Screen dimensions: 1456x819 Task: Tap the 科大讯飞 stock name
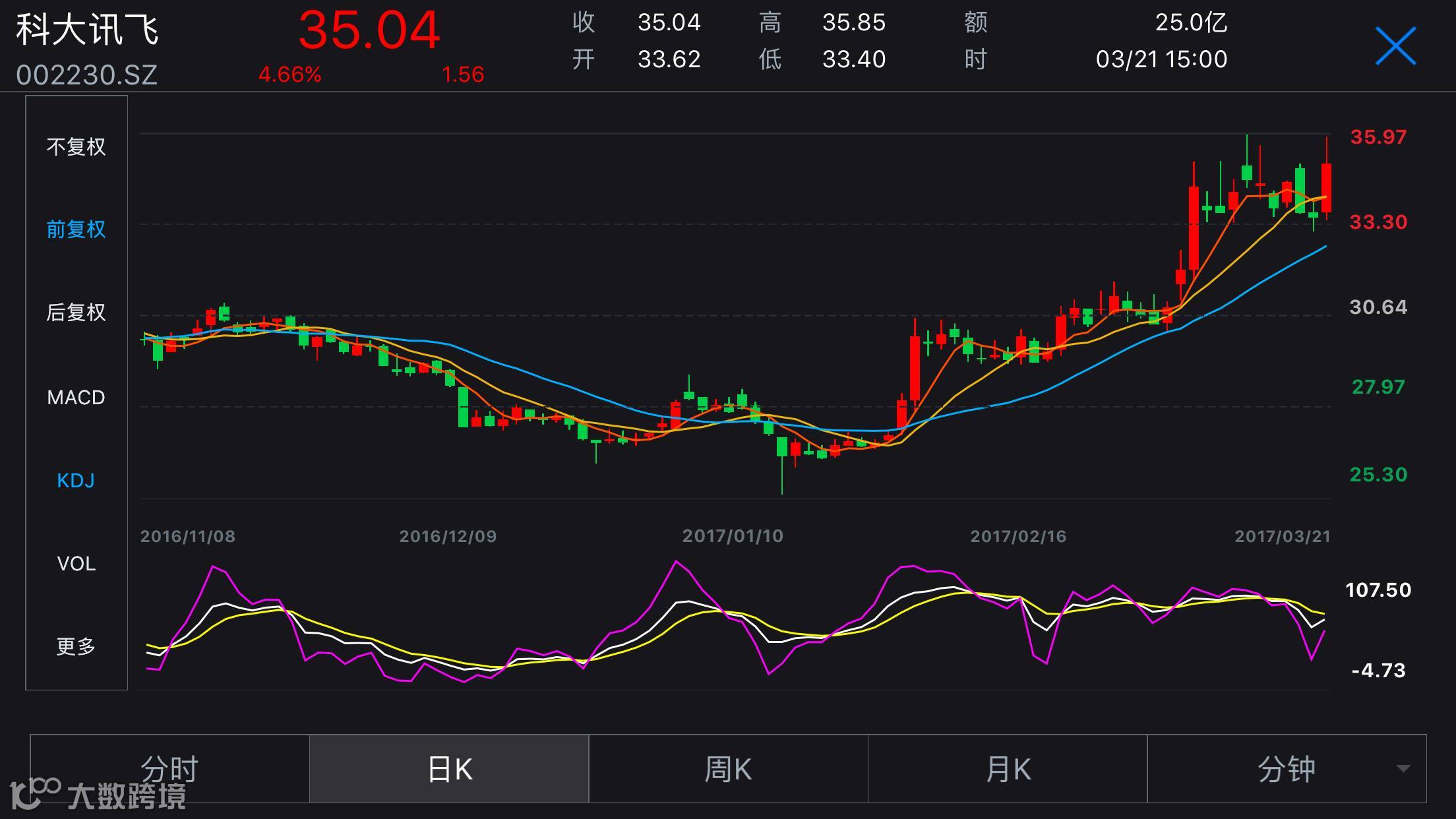(x=87, y=30)
